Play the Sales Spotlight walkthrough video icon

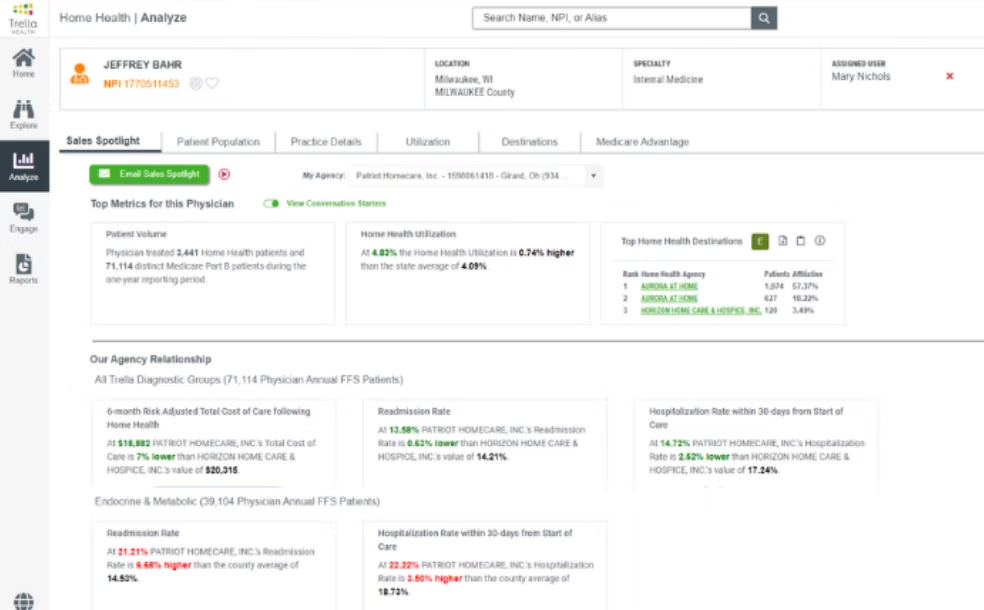point(225,174)
